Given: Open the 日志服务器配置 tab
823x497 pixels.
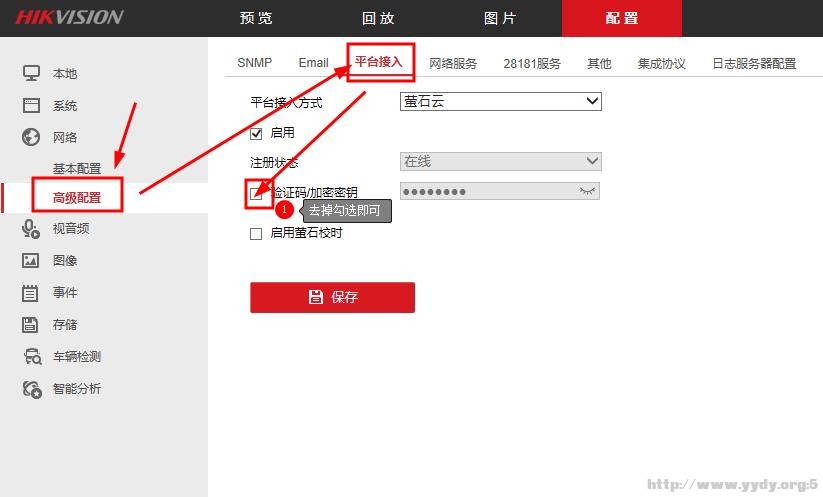Looking at the screenshot, I should click(754, 64).
